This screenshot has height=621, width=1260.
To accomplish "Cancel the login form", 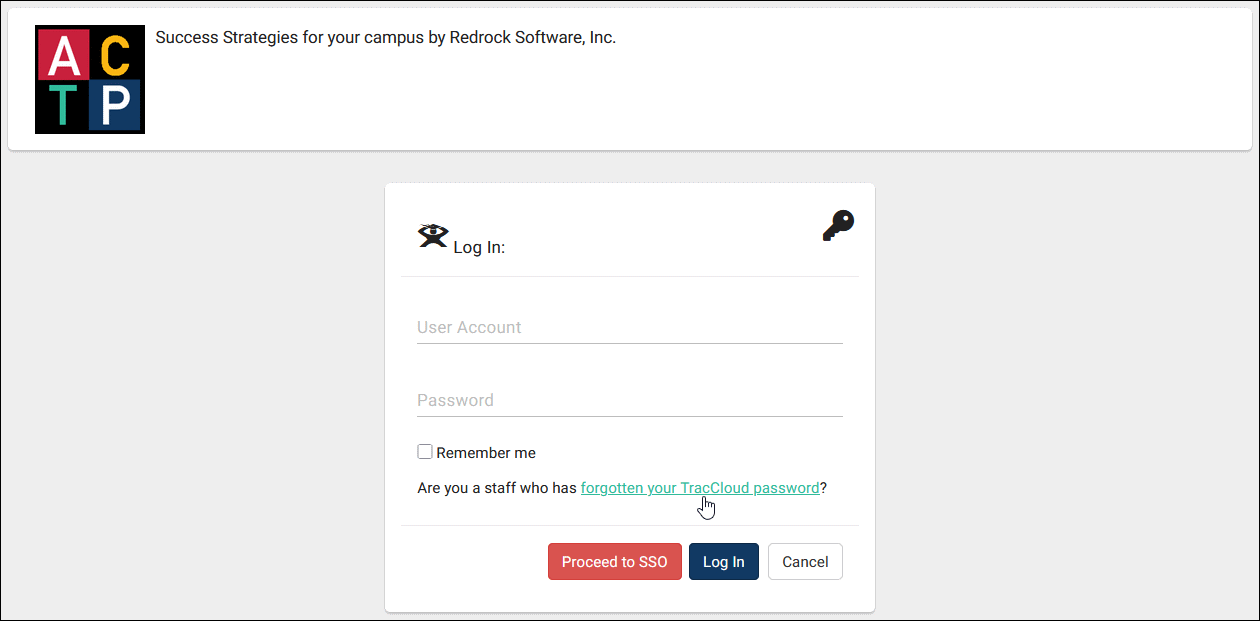I will pyautogui.click(x=805, y=562).
